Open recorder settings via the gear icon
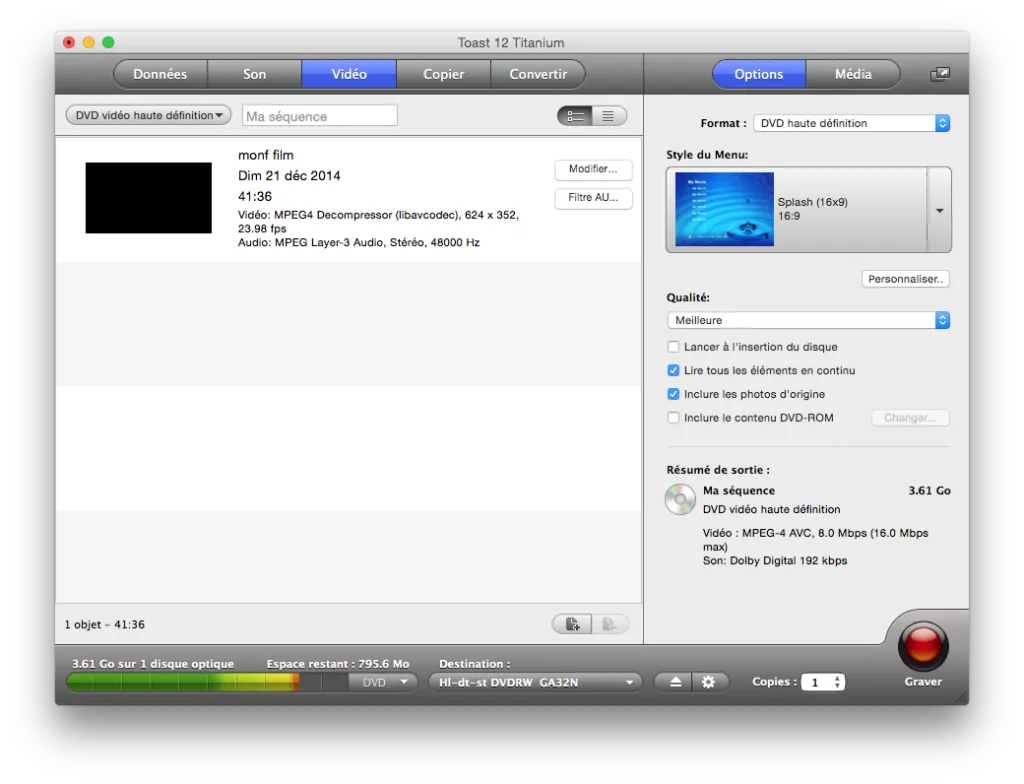Screen dimensions: 1024x784 pyautogui.click(x=709, y=681)
